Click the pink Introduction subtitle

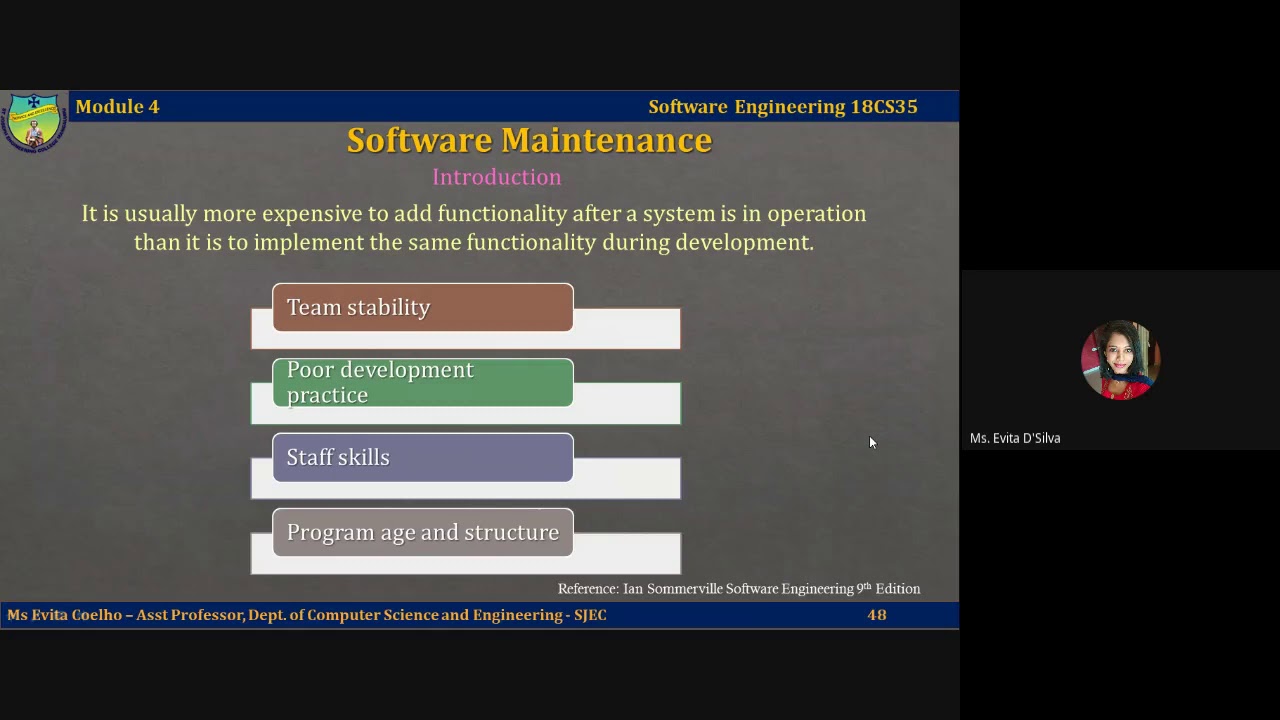pos(496,177)
